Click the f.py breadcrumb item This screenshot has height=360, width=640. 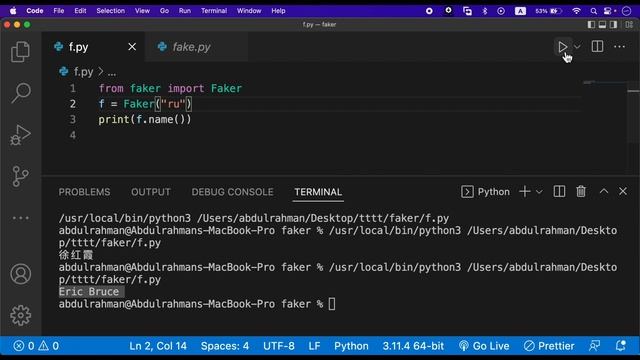[x=83, y=72]
